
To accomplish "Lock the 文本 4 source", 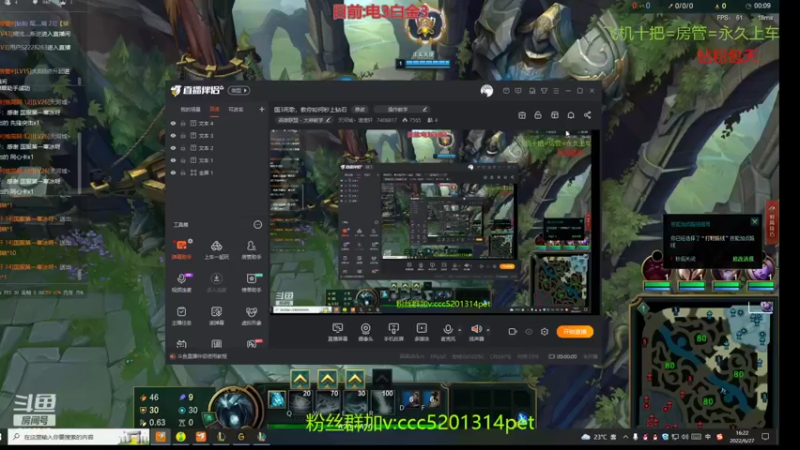I will click(183, 123).
